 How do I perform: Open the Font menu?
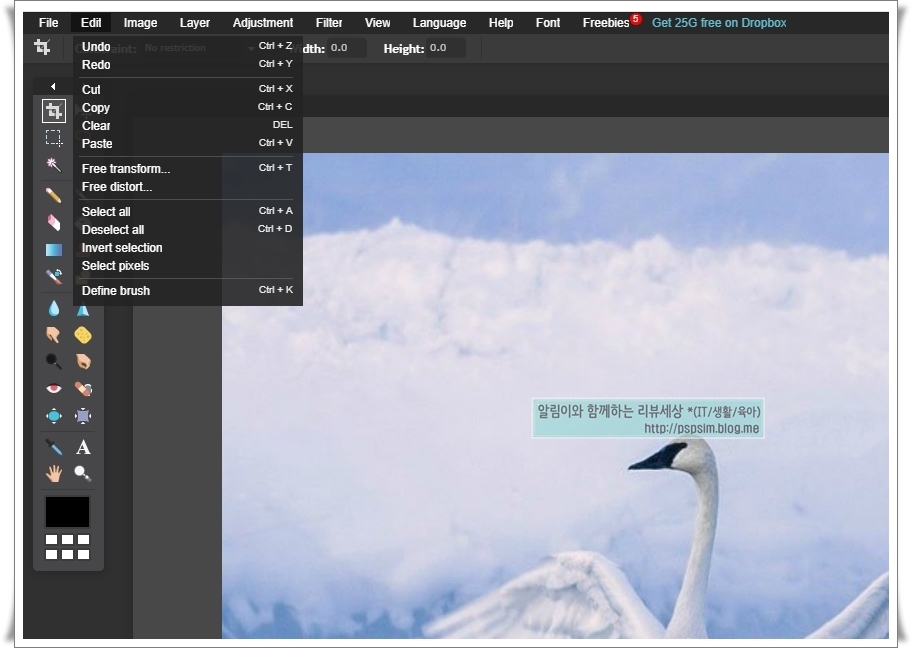[548, 23]
